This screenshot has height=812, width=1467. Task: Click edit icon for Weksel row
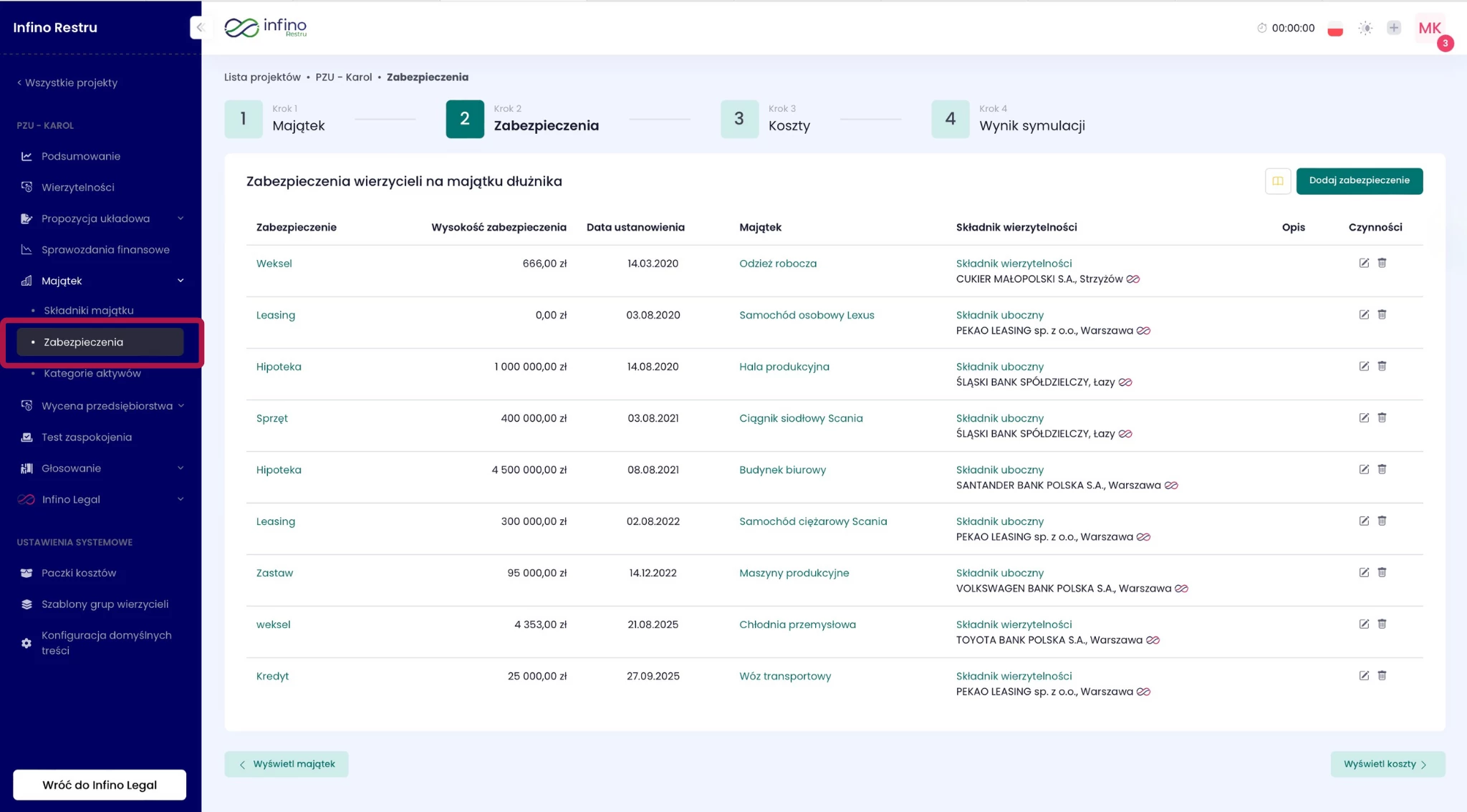click(1364, 263)
